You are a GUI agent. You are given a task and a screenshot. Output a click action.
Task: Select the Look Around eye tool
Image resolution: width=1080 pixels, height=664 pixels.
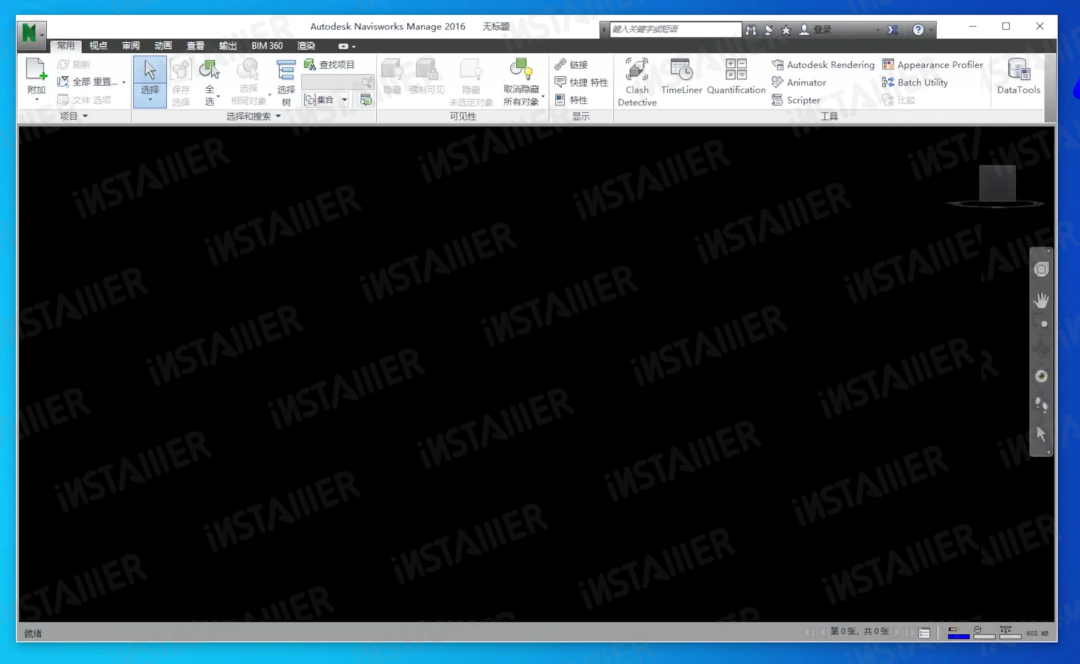coord(1041,376)
